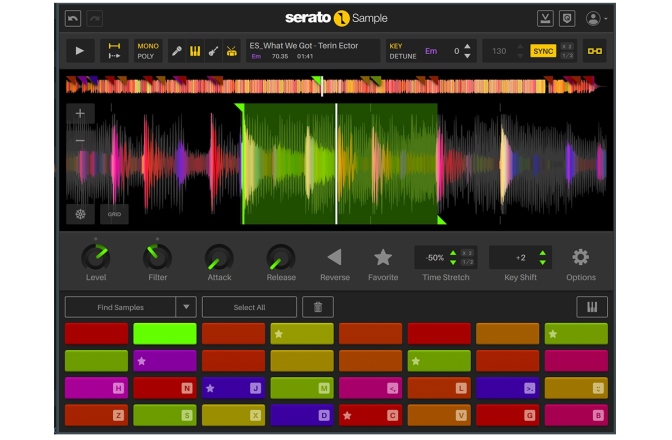The width and height of the screenshot is (672, 440).
Task: Click the overview waveform strip
Action: [x=334, y=86]
